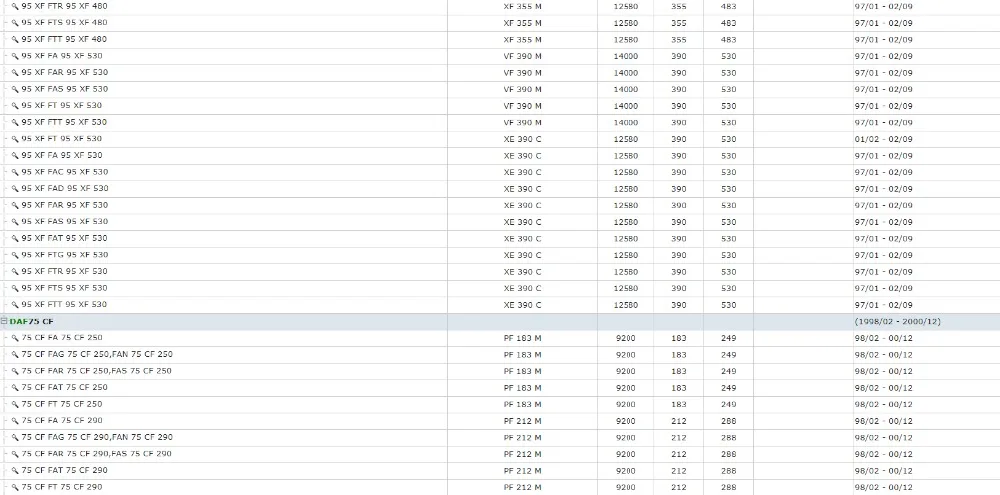Click 'PF 183 M' cell in 75 CF FA 250 row
Viewport: 1000px width, 495px height.
[522, 338]
